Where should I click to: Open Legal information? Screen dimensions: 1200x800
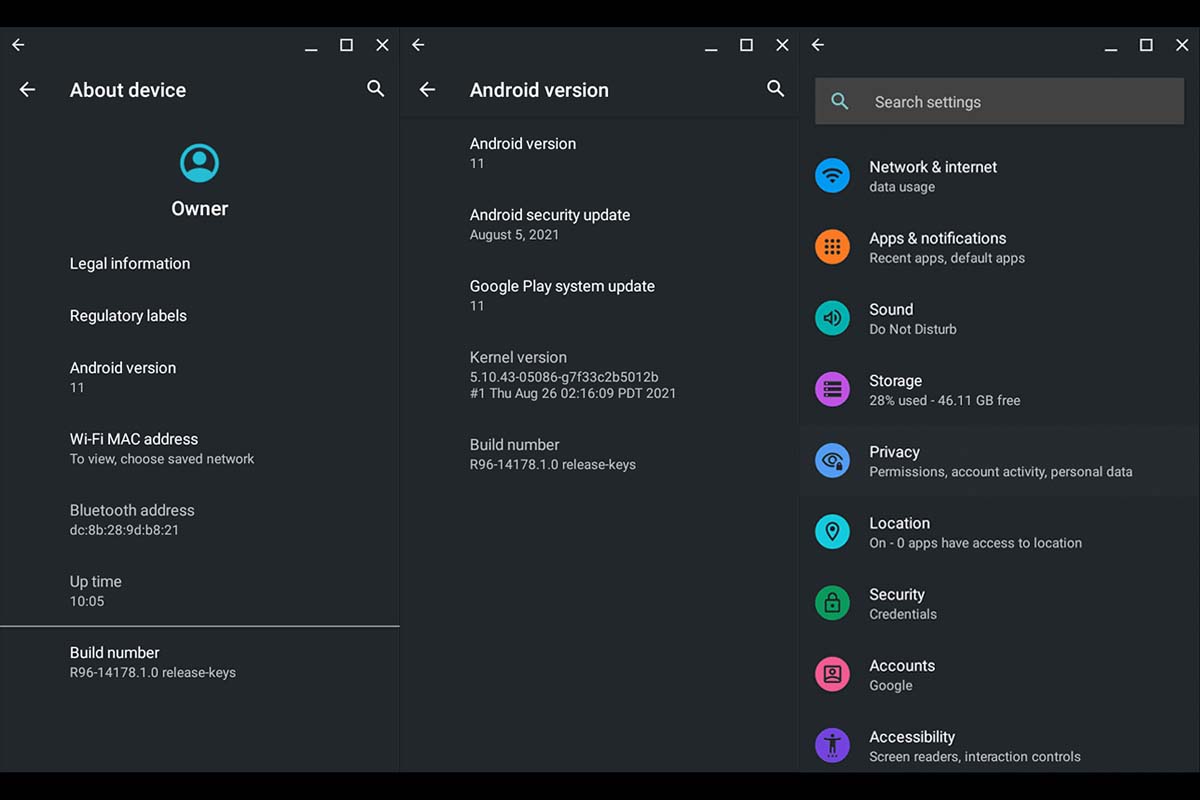coord(129,263)
